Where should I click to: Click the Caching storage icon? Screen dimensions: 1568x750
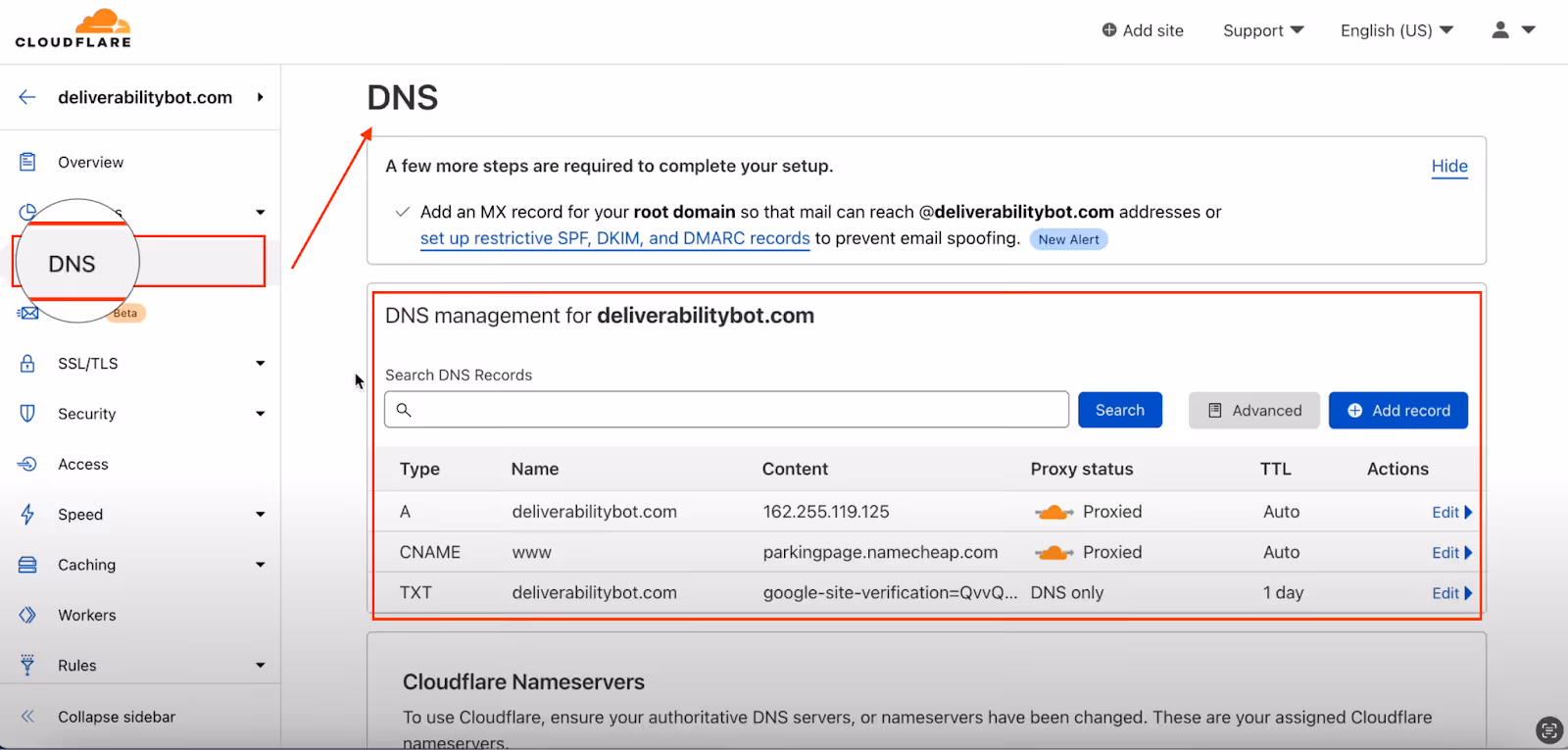pos(27,565)
